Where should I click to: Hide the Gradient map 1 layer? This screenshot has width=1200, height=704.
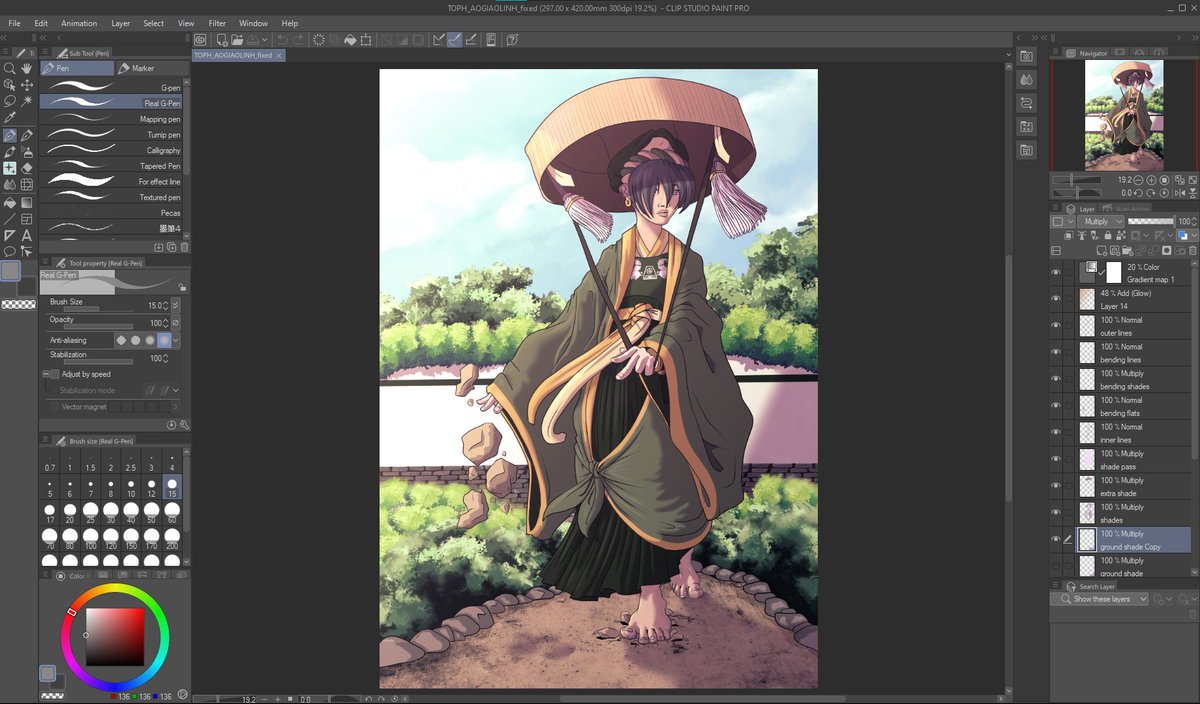click(x=1056, y=272)
